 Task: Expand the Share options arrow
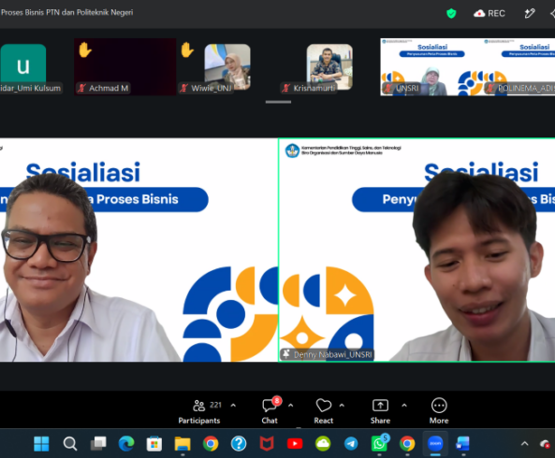pos(404,405)
